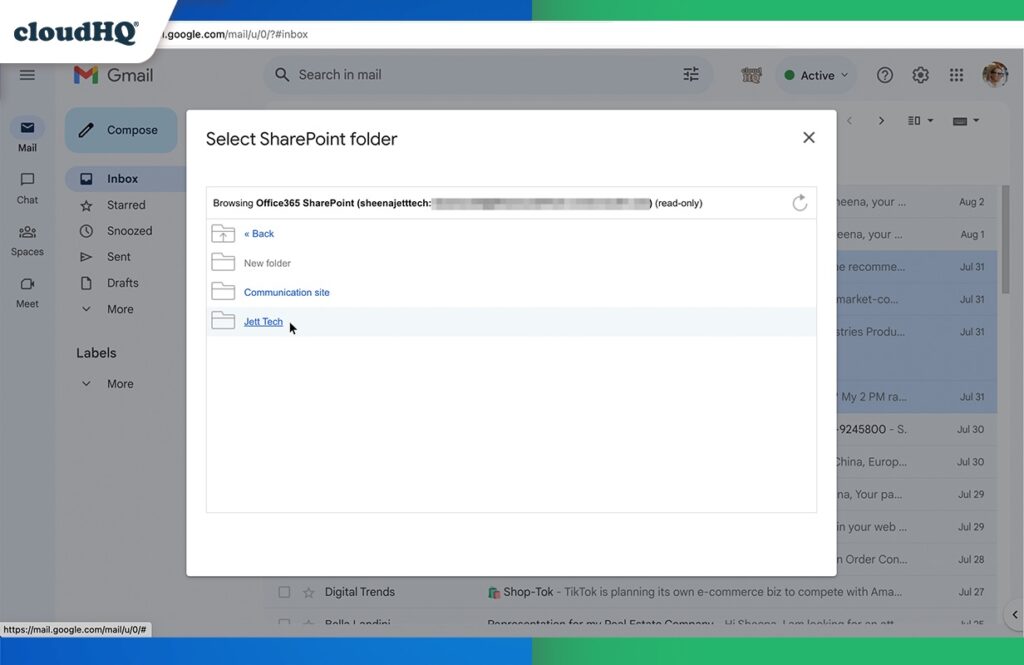Image resolution: width=1024 pixels, height=665 pixels.
Task: Open Chat from left sidebar
Action: [27, 187]
